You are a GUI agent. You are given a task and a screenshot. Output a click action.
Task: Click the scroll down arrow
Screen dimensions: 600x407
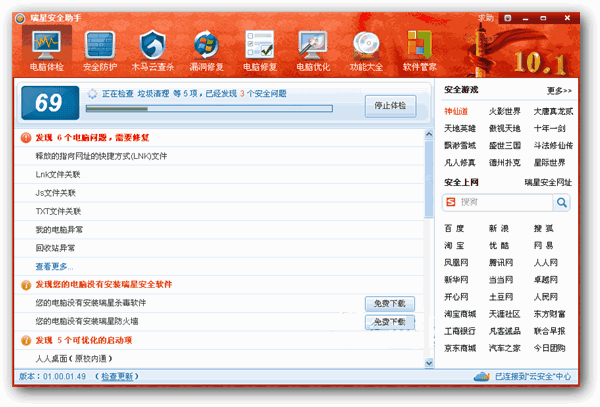point(429,363)
